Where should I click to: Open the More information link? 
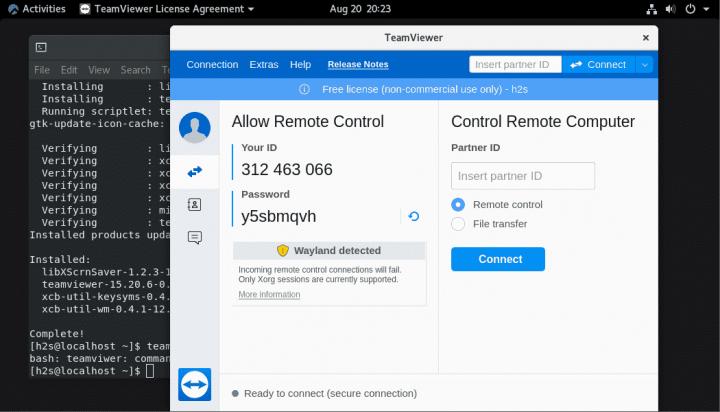click(269, 295)
